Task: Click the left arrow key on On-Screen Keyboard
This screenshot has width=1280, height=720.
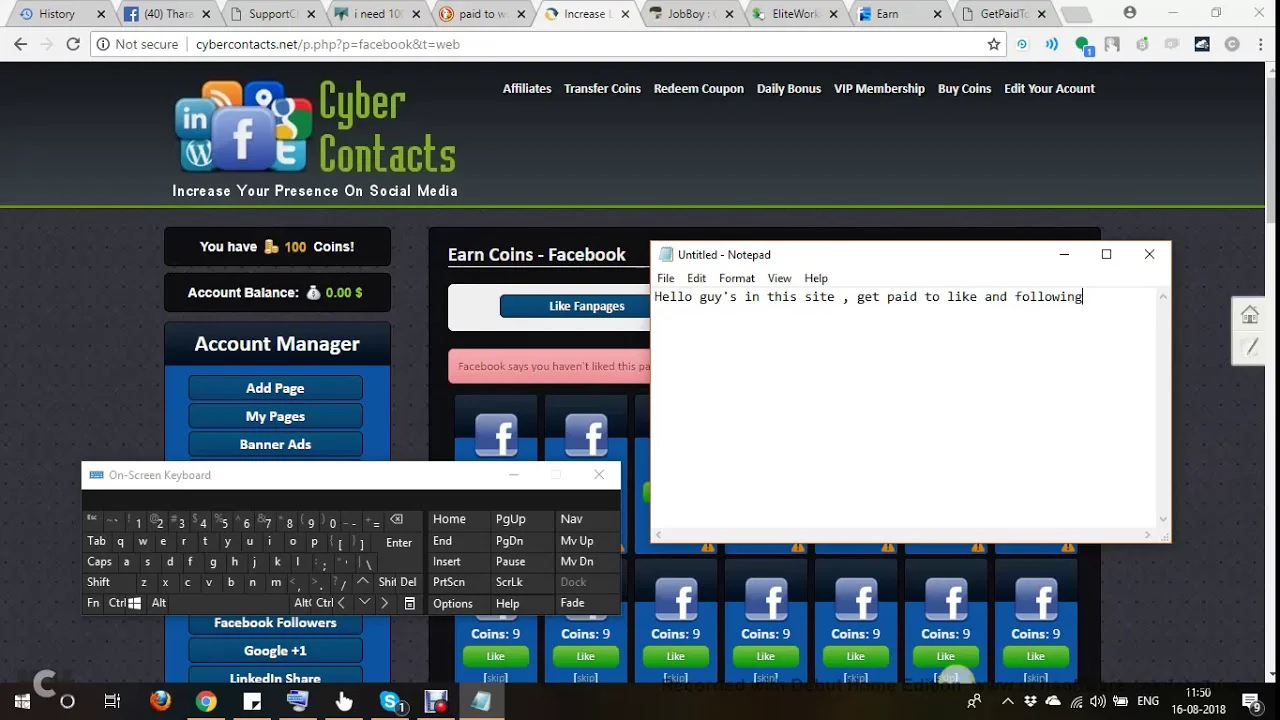Action: coord(342,603)
